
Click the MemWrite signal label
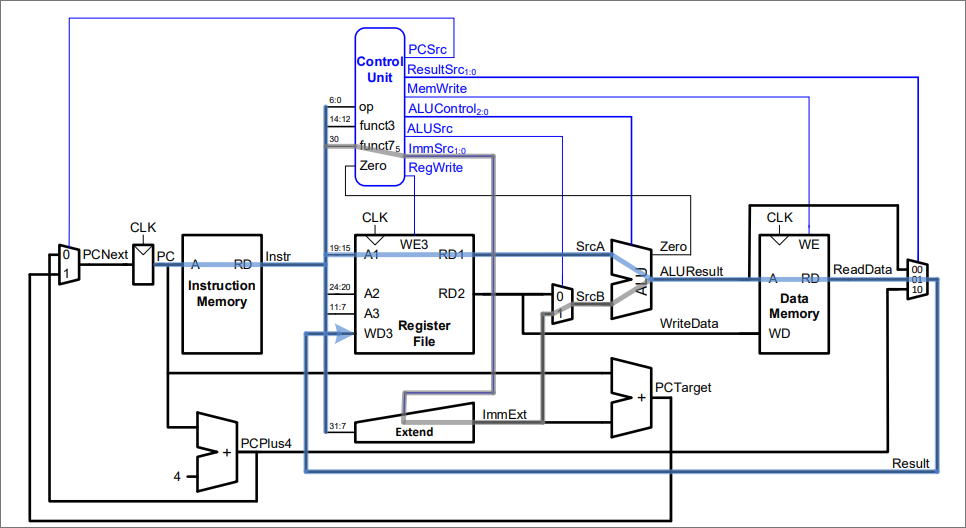tap(437, 88)
